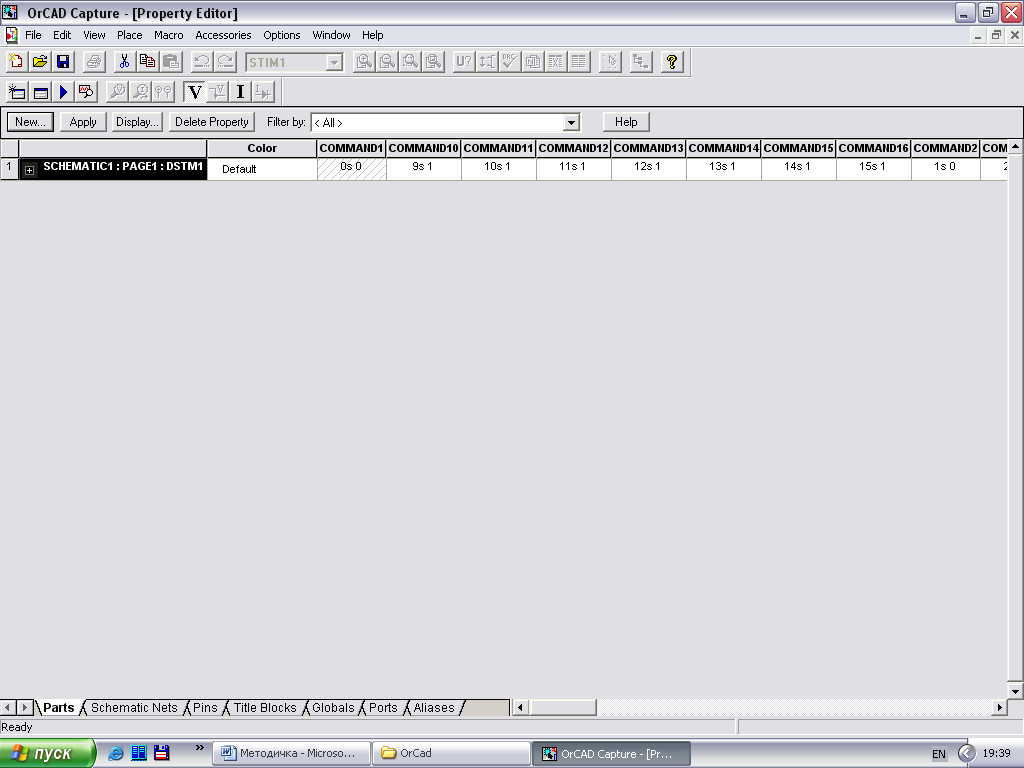Switch to the Title Blocks tab
This screenshot has width=1024, height=768.
point(265,708)
